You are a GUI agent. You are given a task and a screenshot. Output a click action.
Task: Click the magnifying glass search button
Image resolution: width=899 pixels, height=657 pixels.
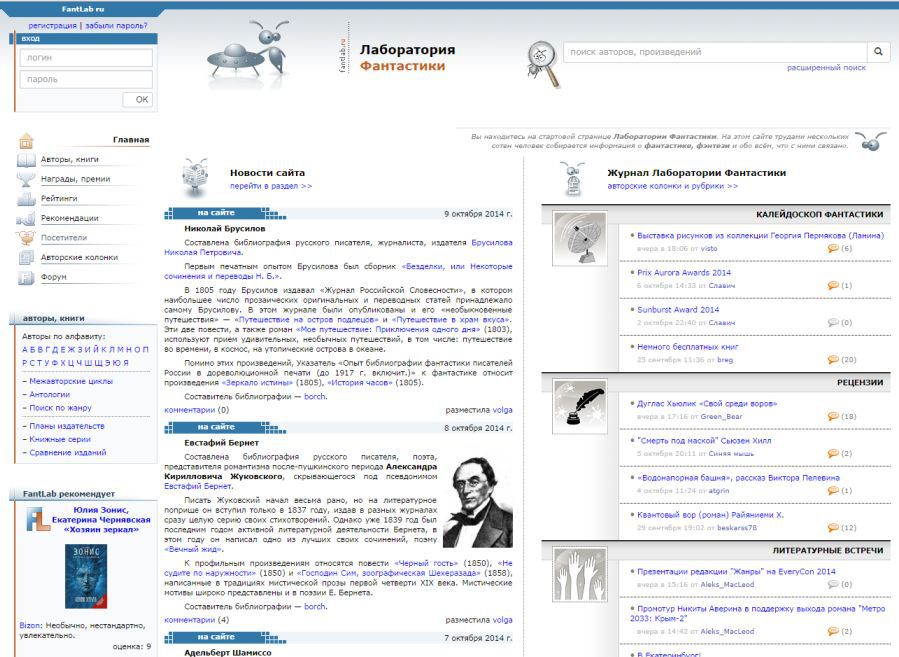pyautogui.click(x=878, y=52)
